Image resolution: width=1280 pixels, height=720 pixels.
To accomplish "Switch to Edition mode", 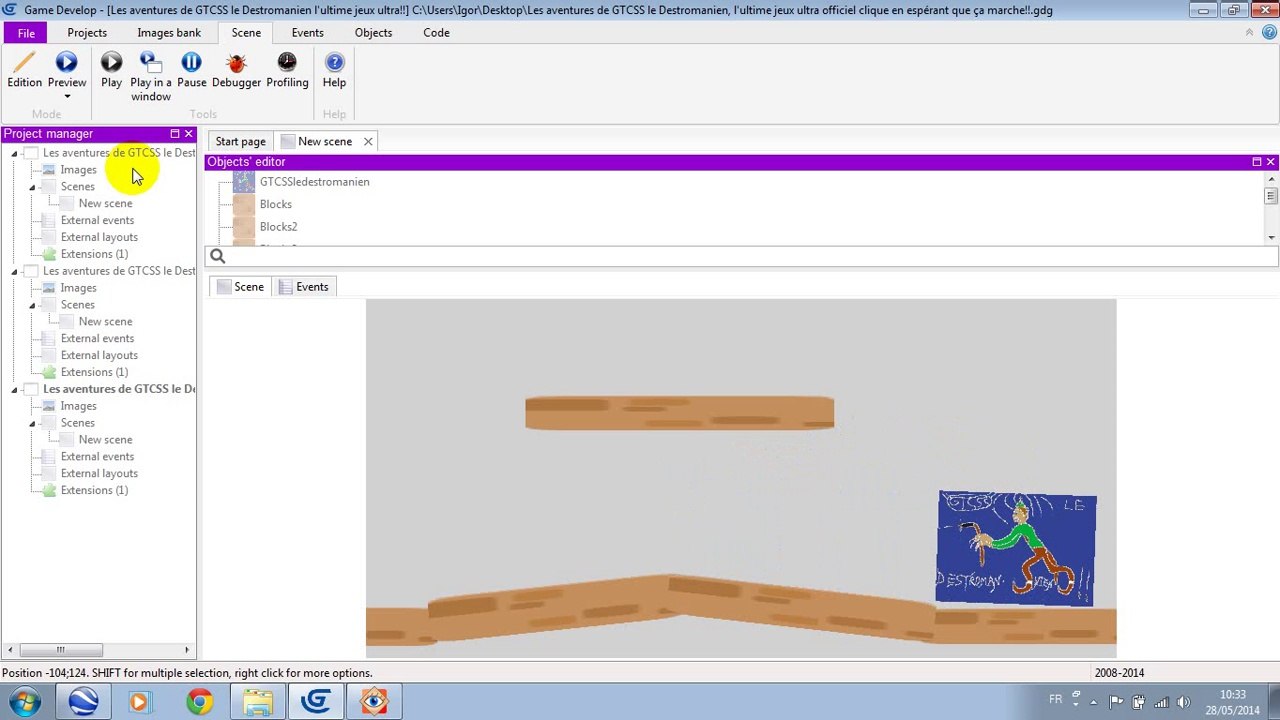I will coord(24,71).
